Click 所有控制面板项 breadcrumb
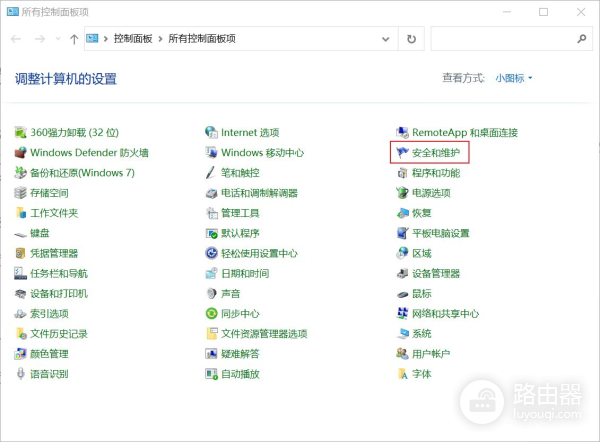This screenshot has width=600, height=442. pyautogui.click(x=202, y=39)
